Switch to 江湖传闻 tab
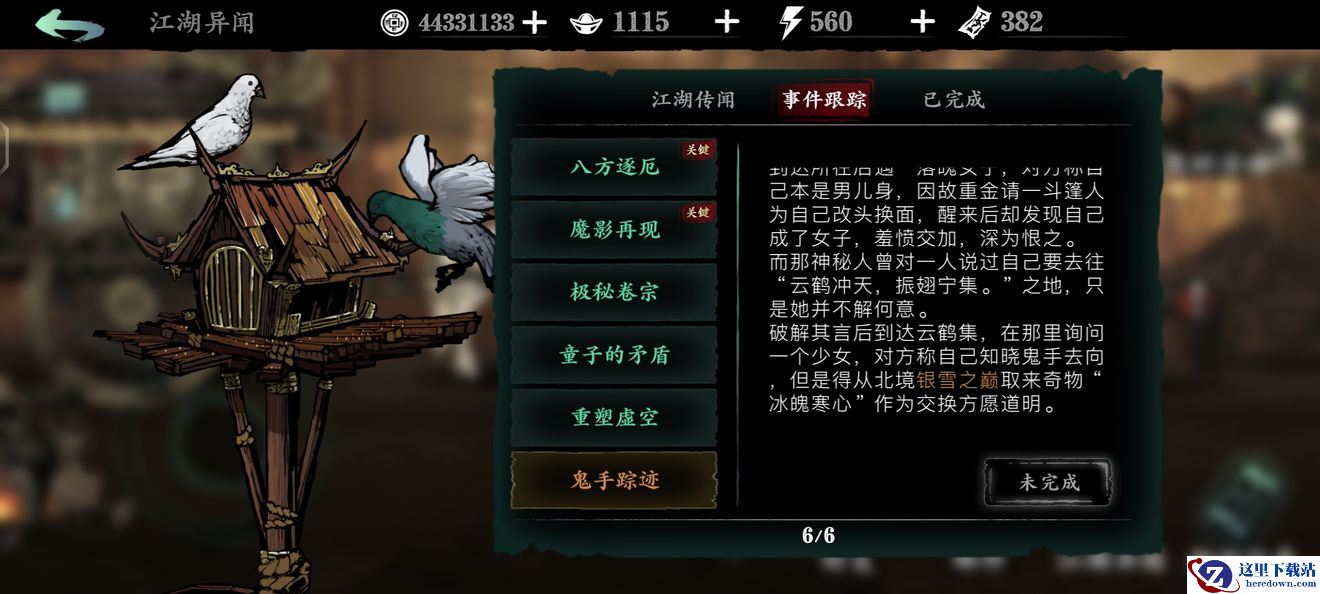1320x594 pixels. 693,100
